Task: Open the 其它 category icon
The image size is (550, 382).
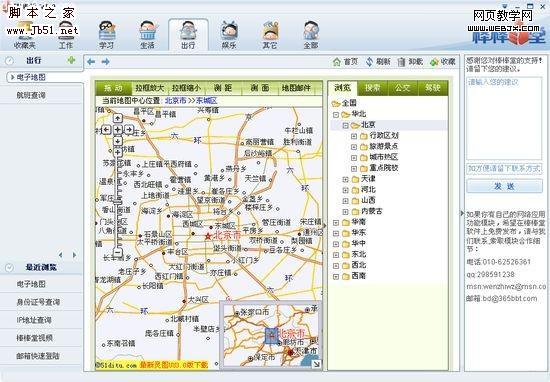Action: click(x=270, y=35)
